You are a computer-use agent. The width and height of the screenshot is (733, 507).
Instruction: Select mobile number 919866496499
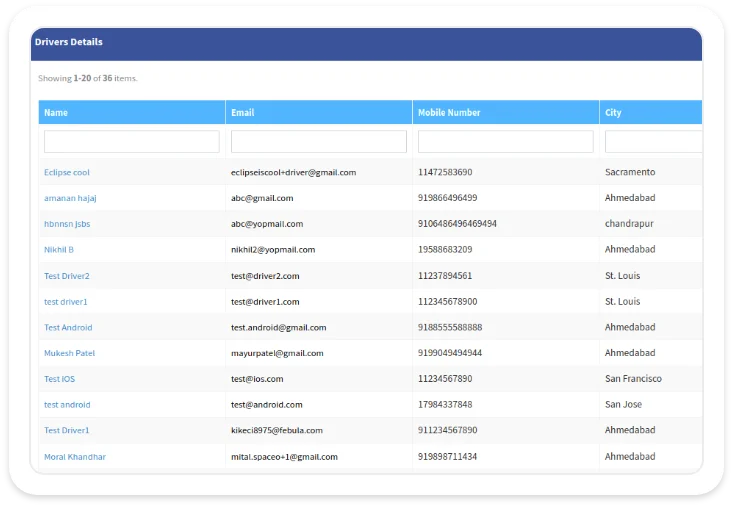click(447, 198)
